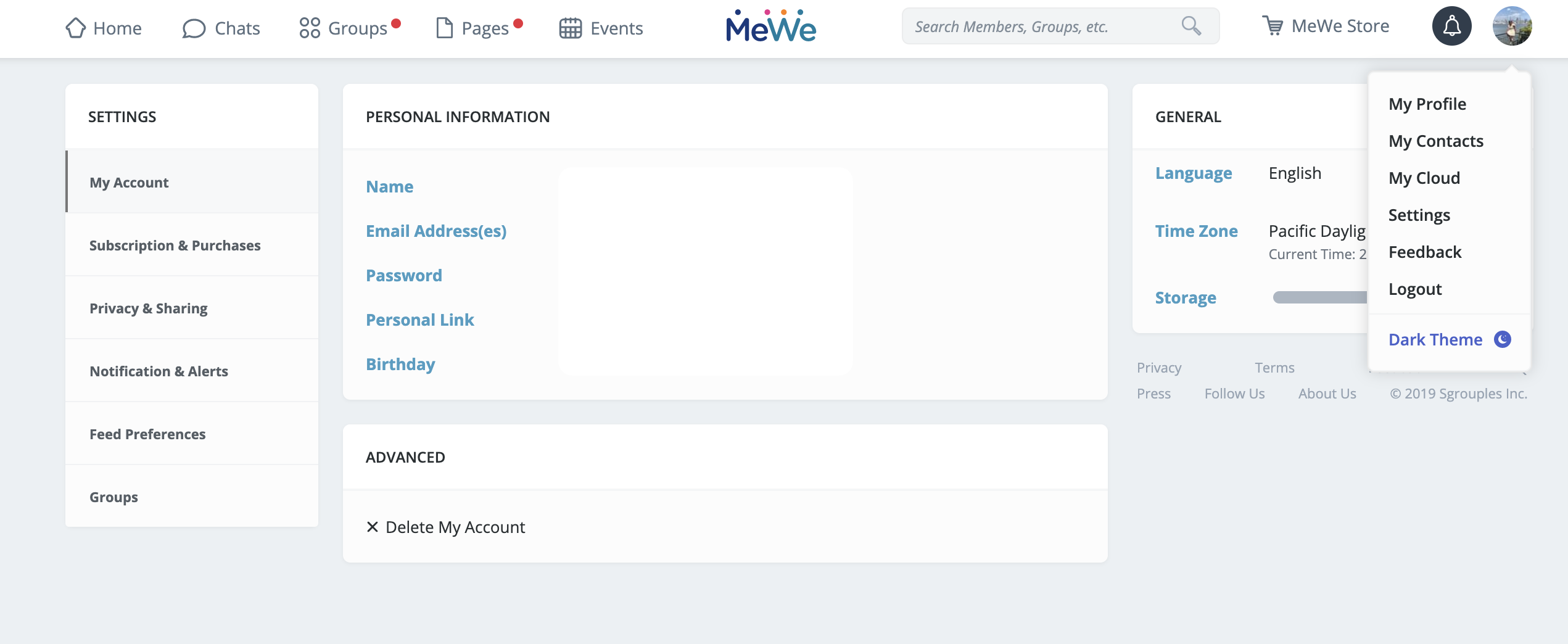Toggle Dark Theme moon icon

[1503, 339]
